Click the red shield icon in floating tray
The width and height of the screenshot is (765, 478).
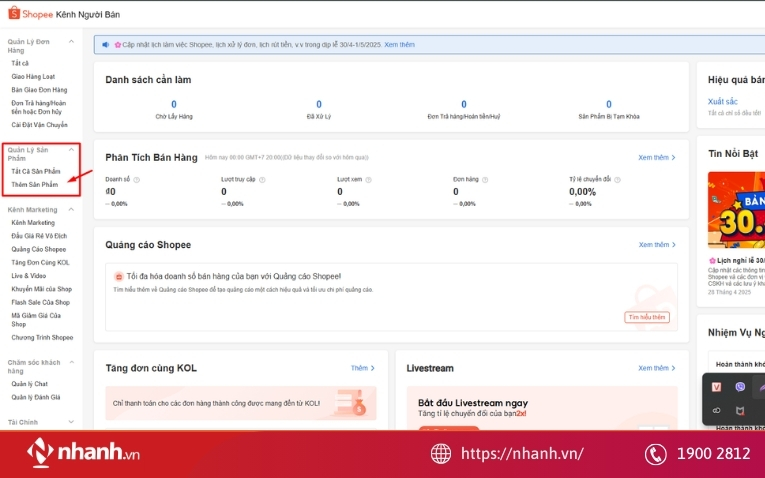(740, 411)
